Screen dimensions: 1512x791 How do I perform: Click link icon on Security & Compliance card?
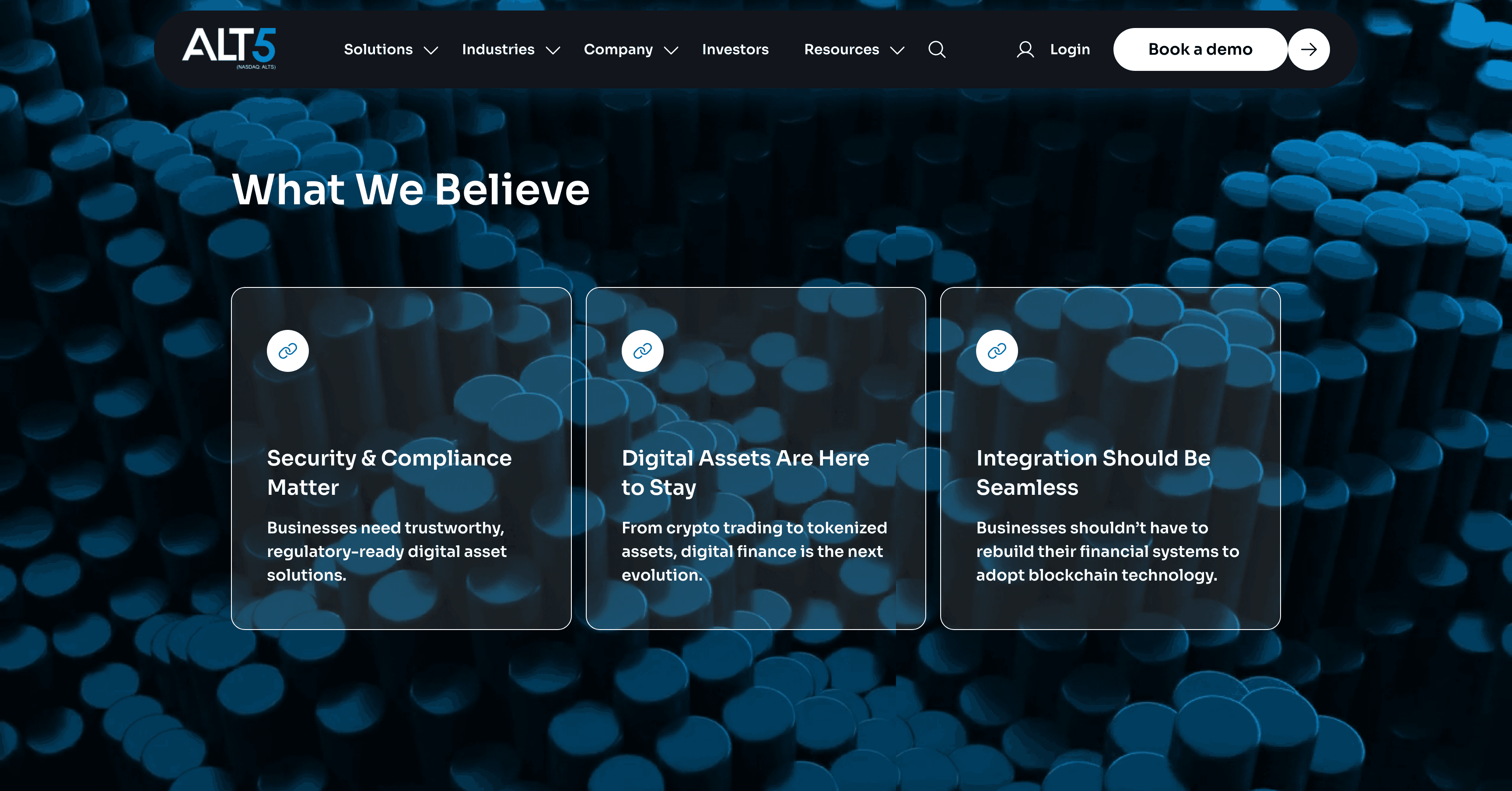(x=287, y=351)
